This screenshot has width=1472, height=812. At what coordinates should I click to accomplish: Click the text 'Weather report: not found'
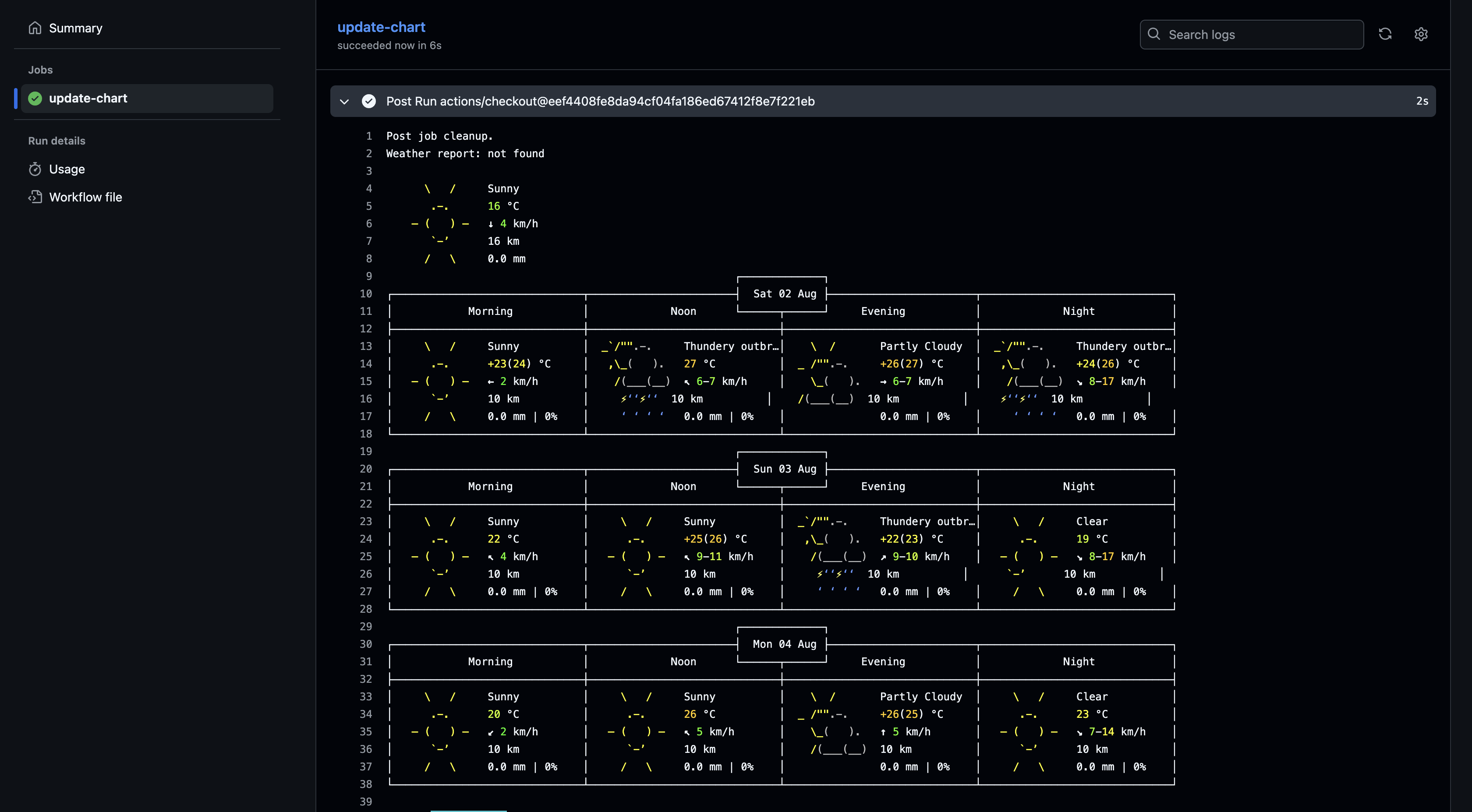[465, 154]
